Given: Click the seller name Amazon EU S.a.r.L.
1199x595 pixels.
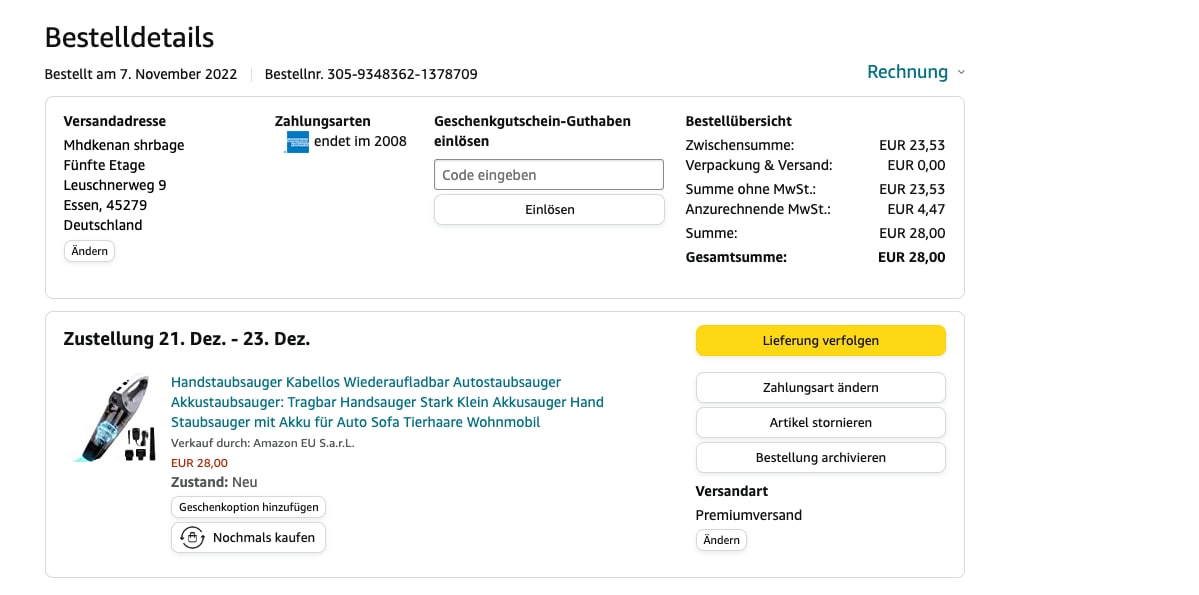Looking at the screenshot, I should [303, 443].
